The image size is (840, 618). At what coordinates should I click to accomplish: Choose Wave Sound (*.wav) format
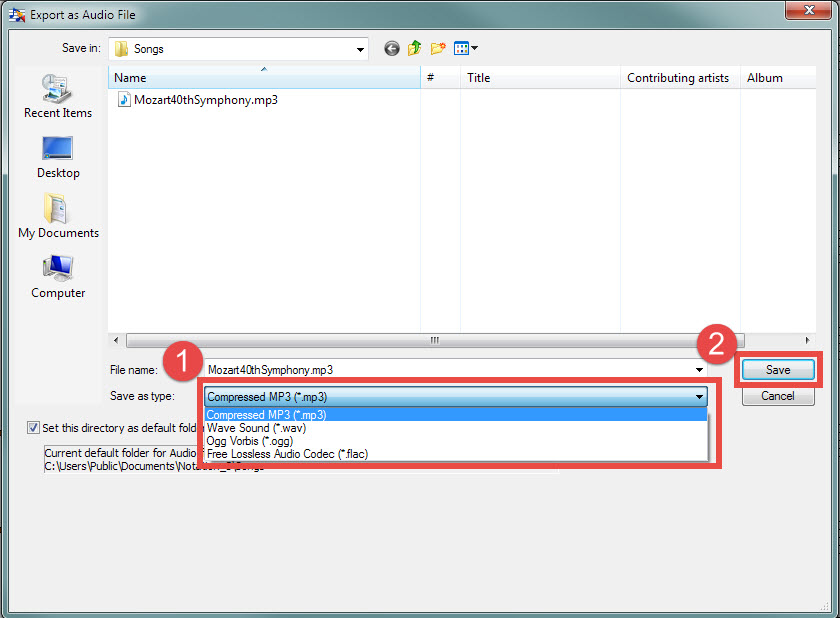tap(256, 428)
